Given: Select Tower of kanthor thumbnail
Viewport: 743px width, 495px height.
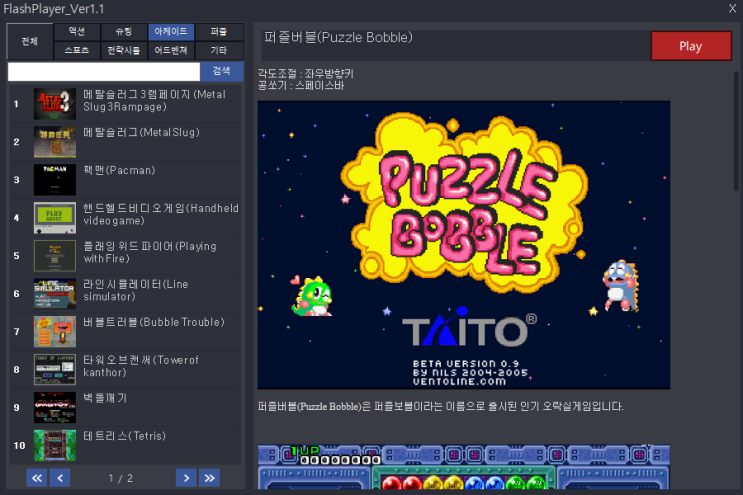Looking at the screenshot, I should point(55,369).
